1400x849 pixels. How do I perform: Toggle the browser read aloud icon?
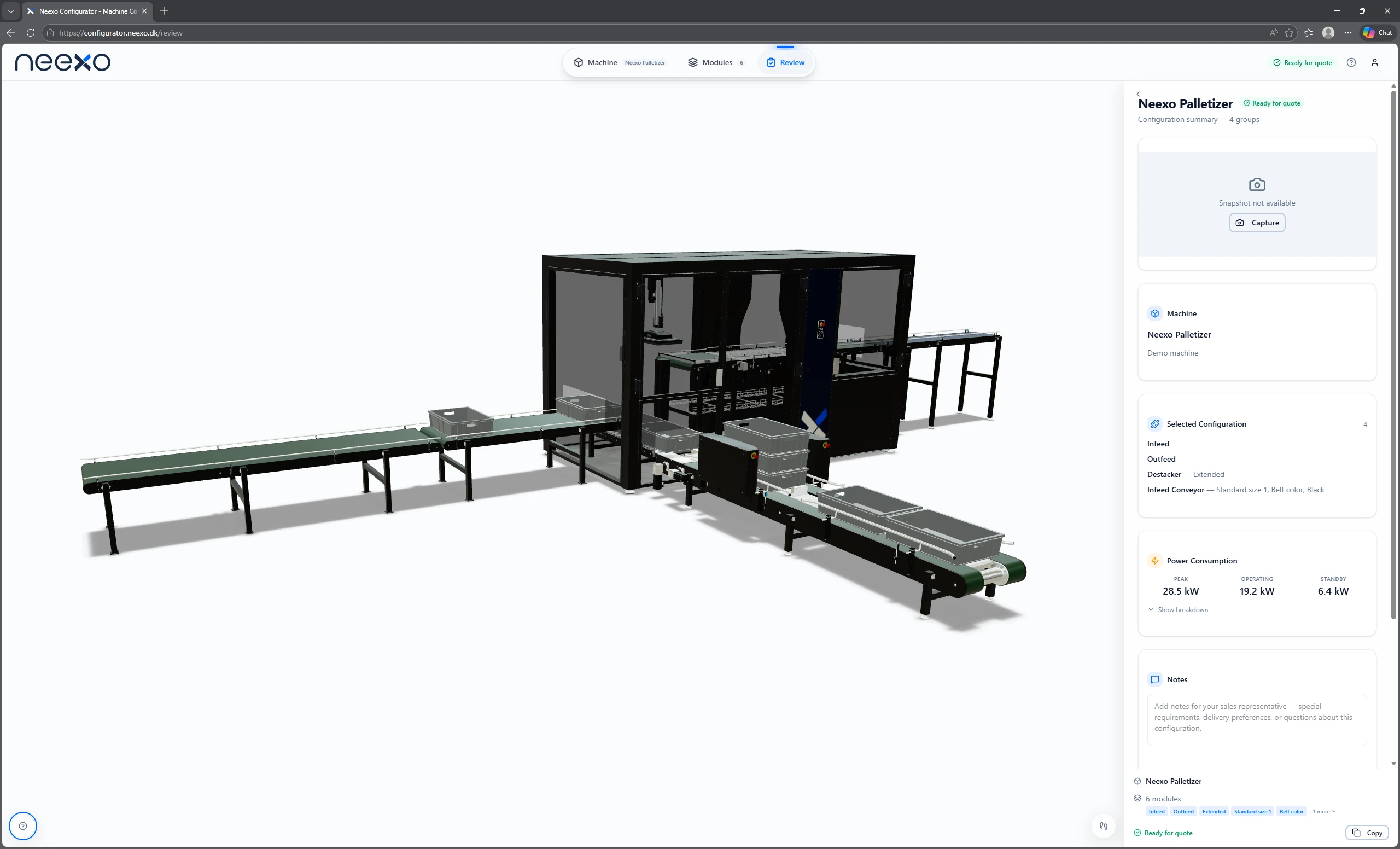[x=1273, y=33]
